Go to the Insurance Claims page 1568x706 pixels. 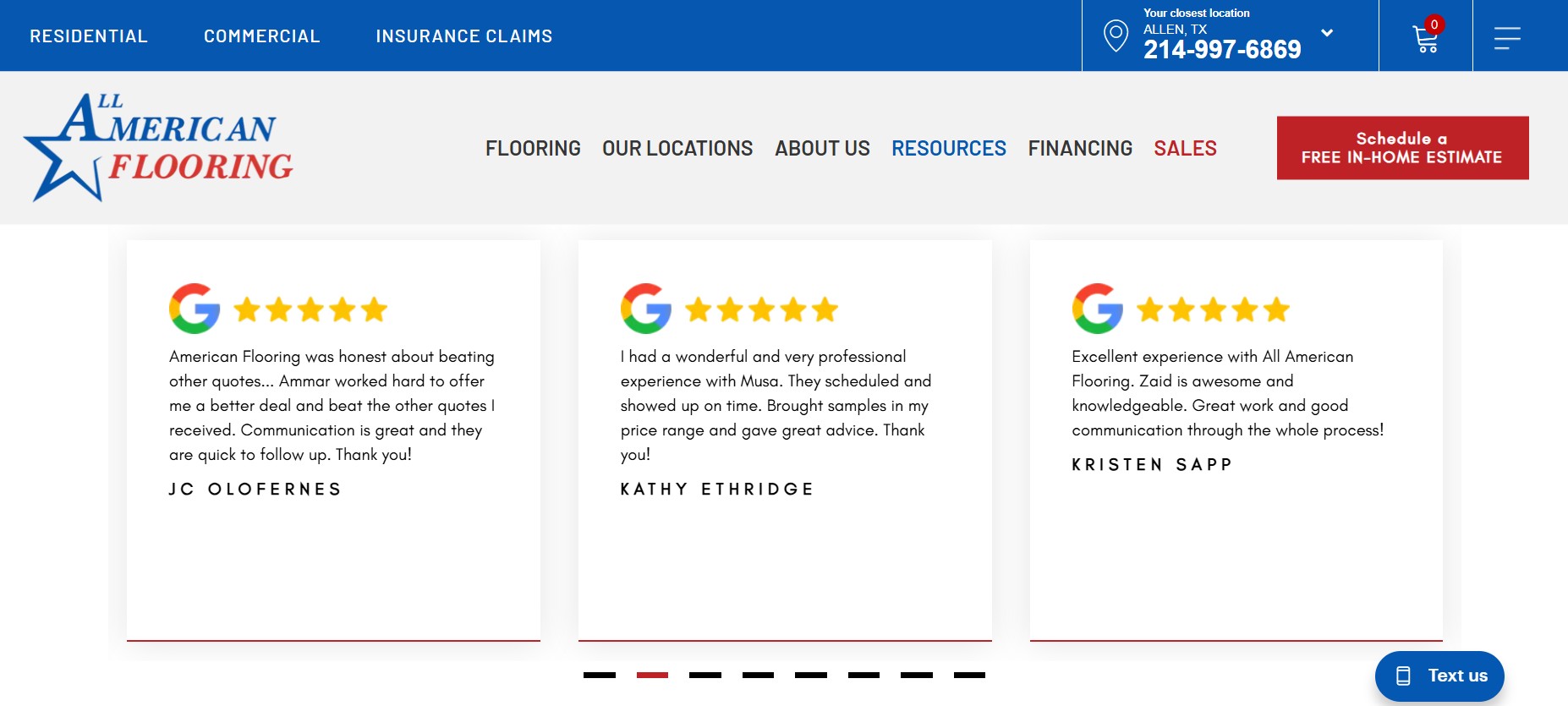pos(463,36)
